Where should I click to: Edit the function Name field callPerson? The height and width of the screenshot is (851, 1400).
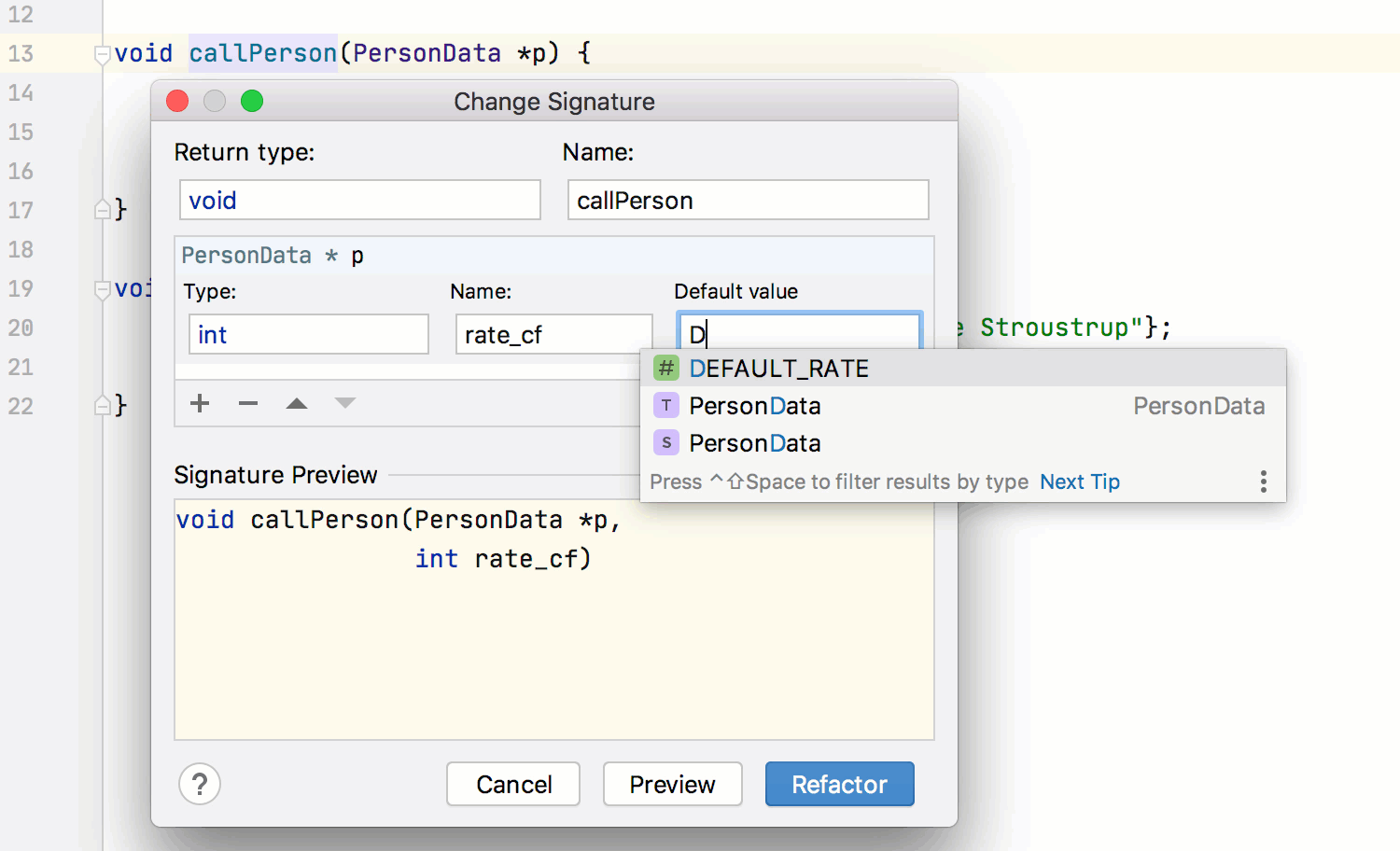749,200
